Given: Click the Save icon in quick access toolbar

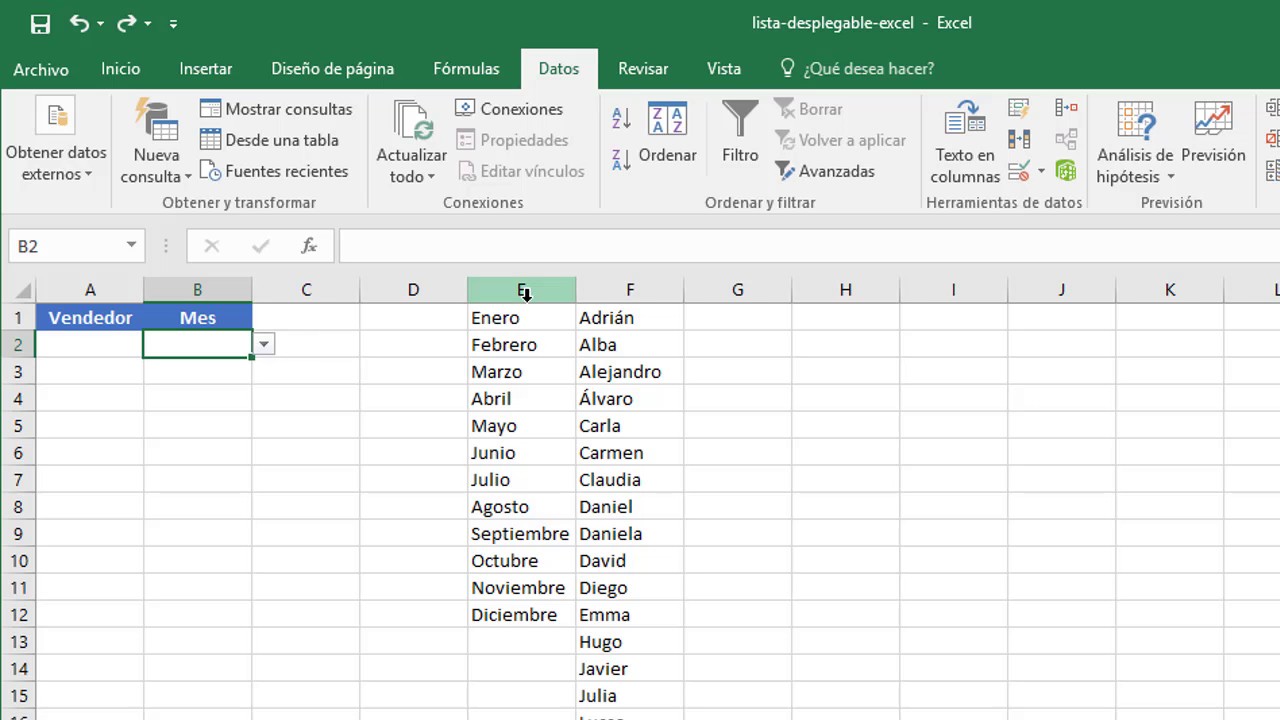Looking at the screenshot, I should click(40, 23).
